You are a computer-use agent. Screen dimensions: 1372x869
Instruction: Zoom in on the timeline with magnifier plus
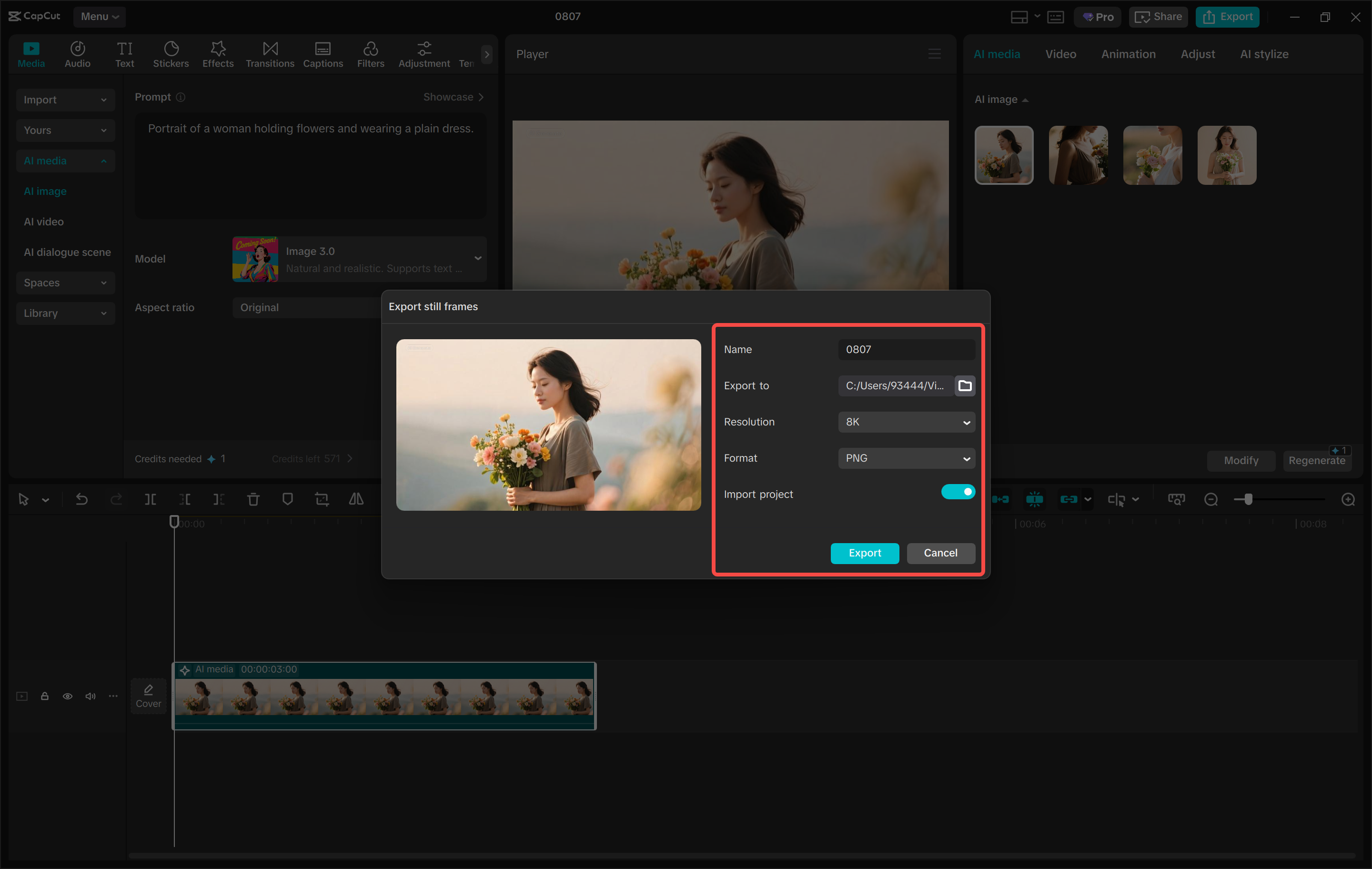pyautogui.click(x=1349, y=499)
